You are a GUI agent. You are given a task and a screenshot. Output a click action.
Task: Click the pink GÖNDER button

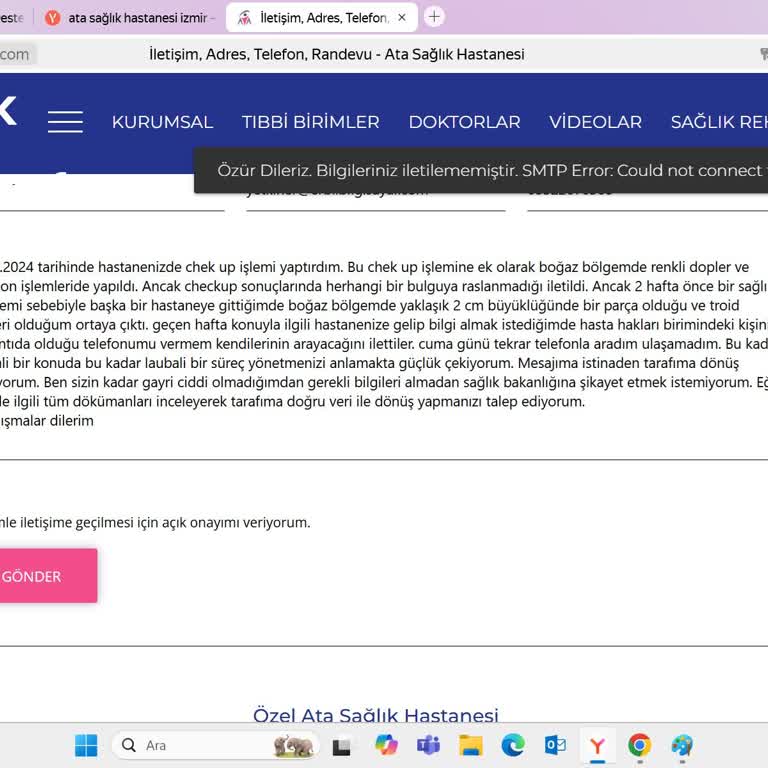pos(48,576)
